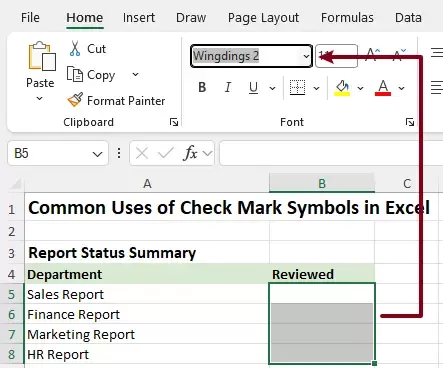Apply yellow fill color bucket
The height and width of the screenshot is (368, 443).
click(342, 88)
